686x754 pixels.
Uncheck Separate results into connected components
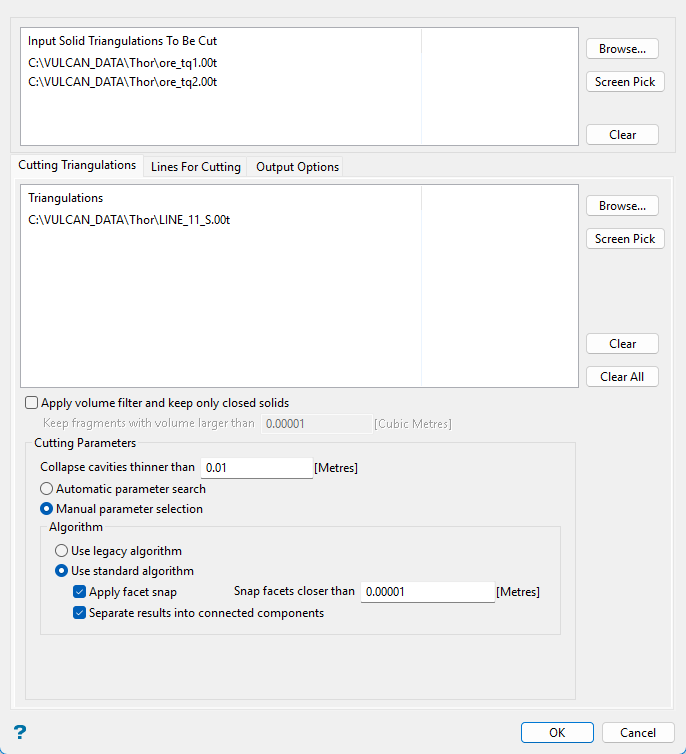[80, 613]
